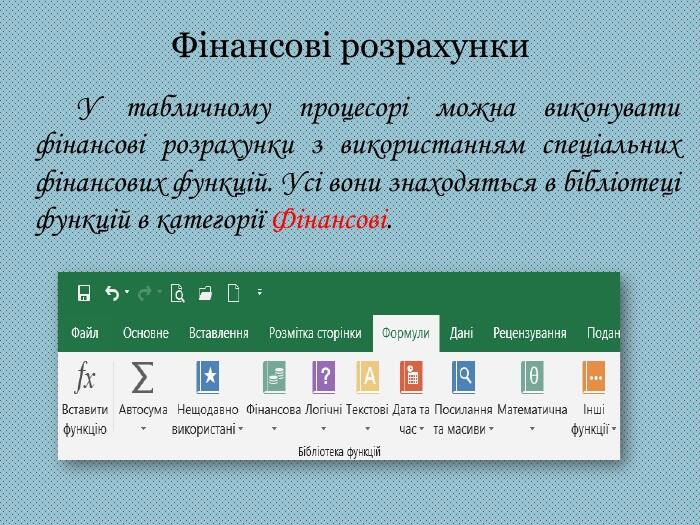Switch to the Вставлення tab
Screen dimensions: 700x525
click(219, 333)
